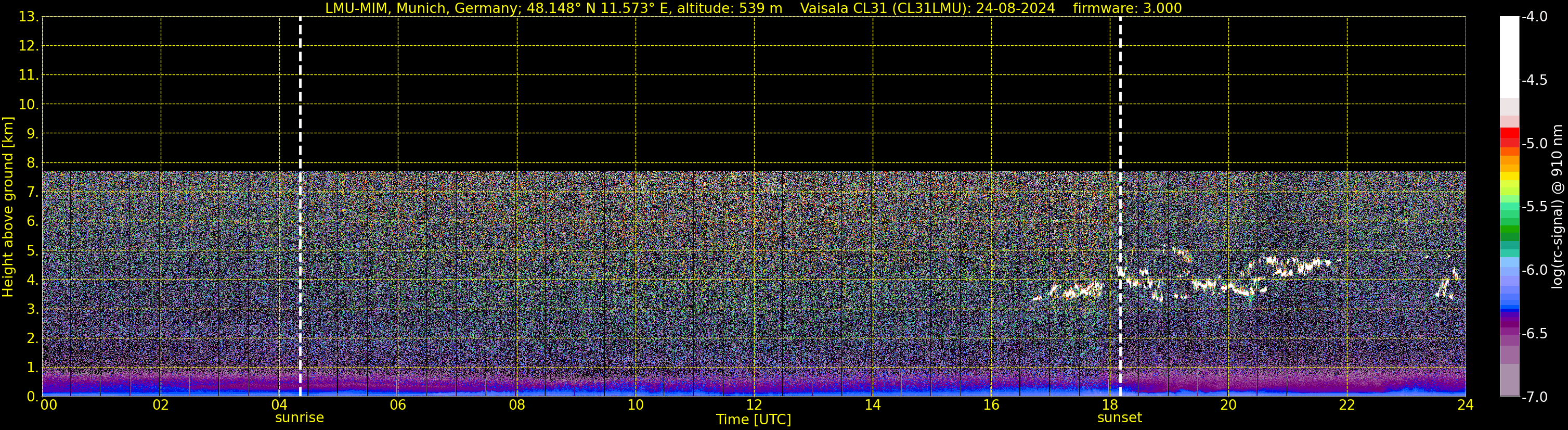1568x430 pixels.
Task: Click the "5." tick on the height axis
Action: pos(32,251)
